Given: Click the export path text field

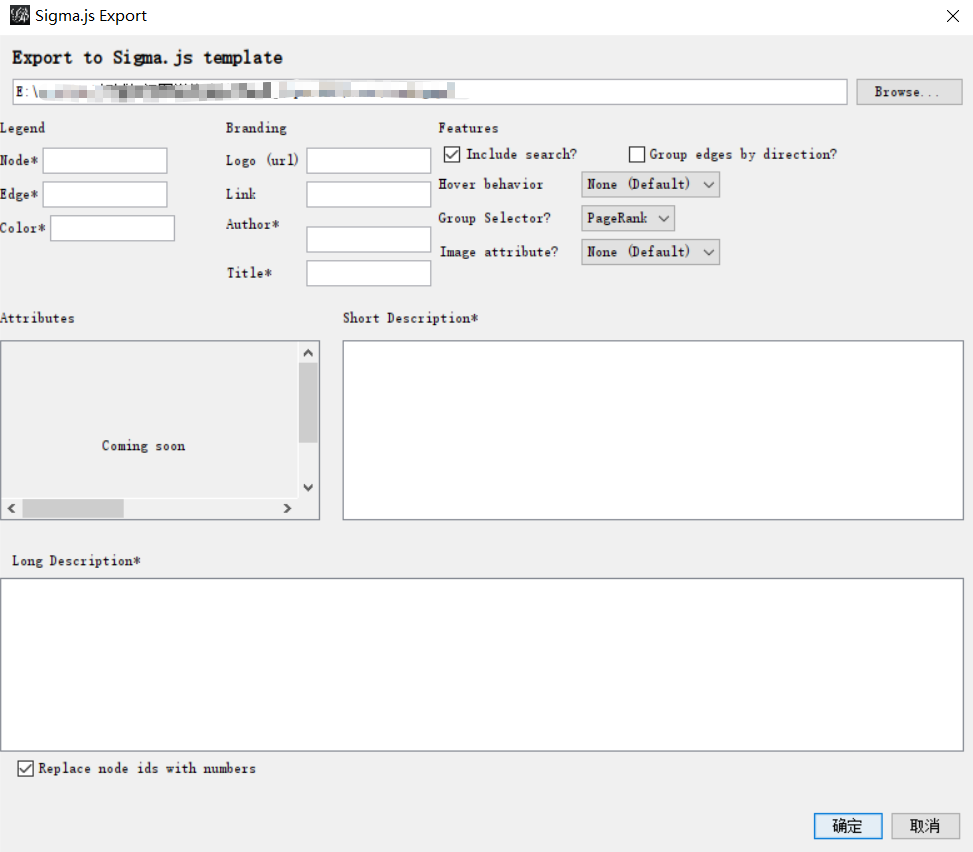Looking at the screenshot, I should point(429,92).
